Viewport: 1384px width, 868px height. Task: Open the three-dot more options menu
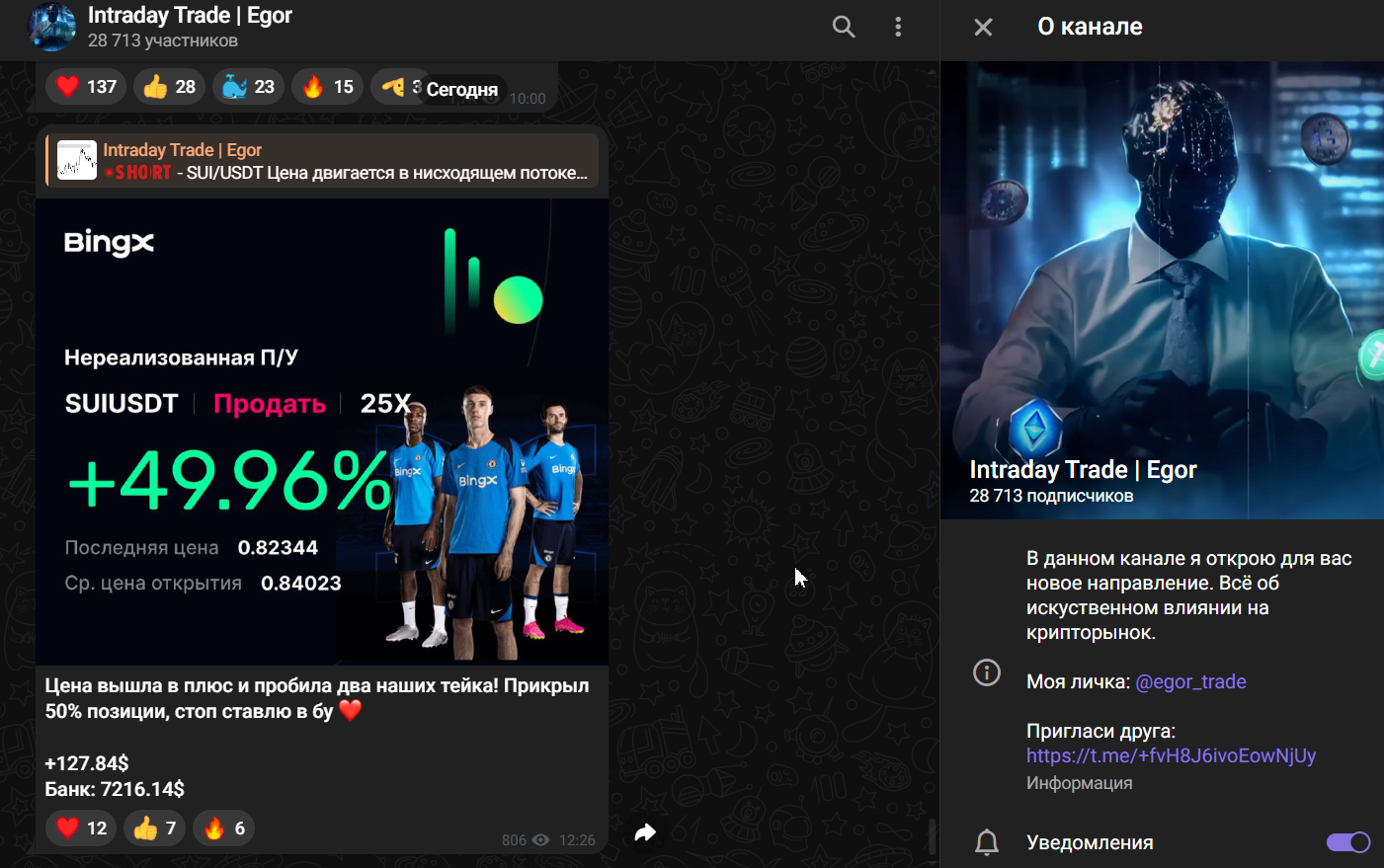point(898,27)
